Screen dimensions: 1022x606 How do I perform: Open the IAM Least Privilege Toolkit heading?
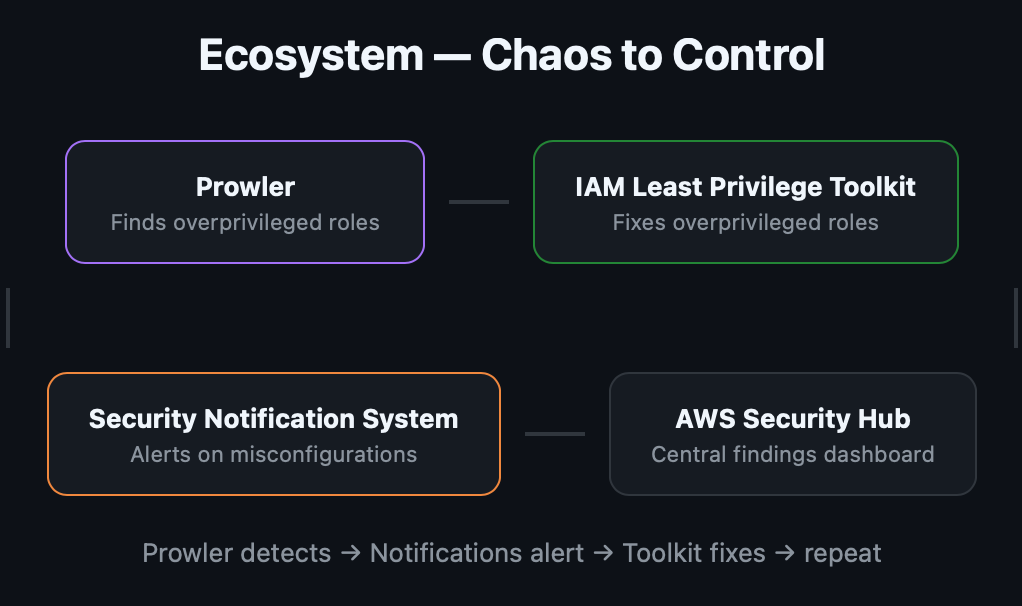tap(745, 187)
